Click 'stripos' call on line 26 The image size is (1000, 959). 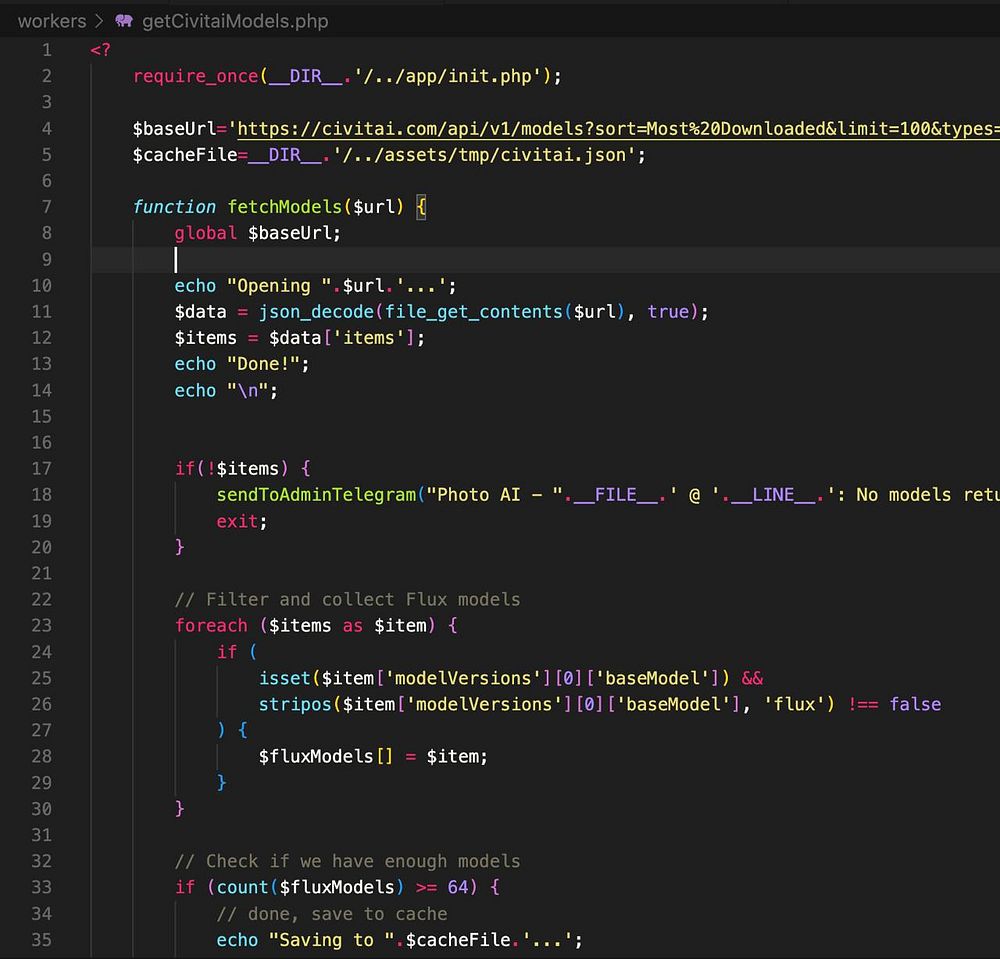pyautogui.click(x=295, y=704)
